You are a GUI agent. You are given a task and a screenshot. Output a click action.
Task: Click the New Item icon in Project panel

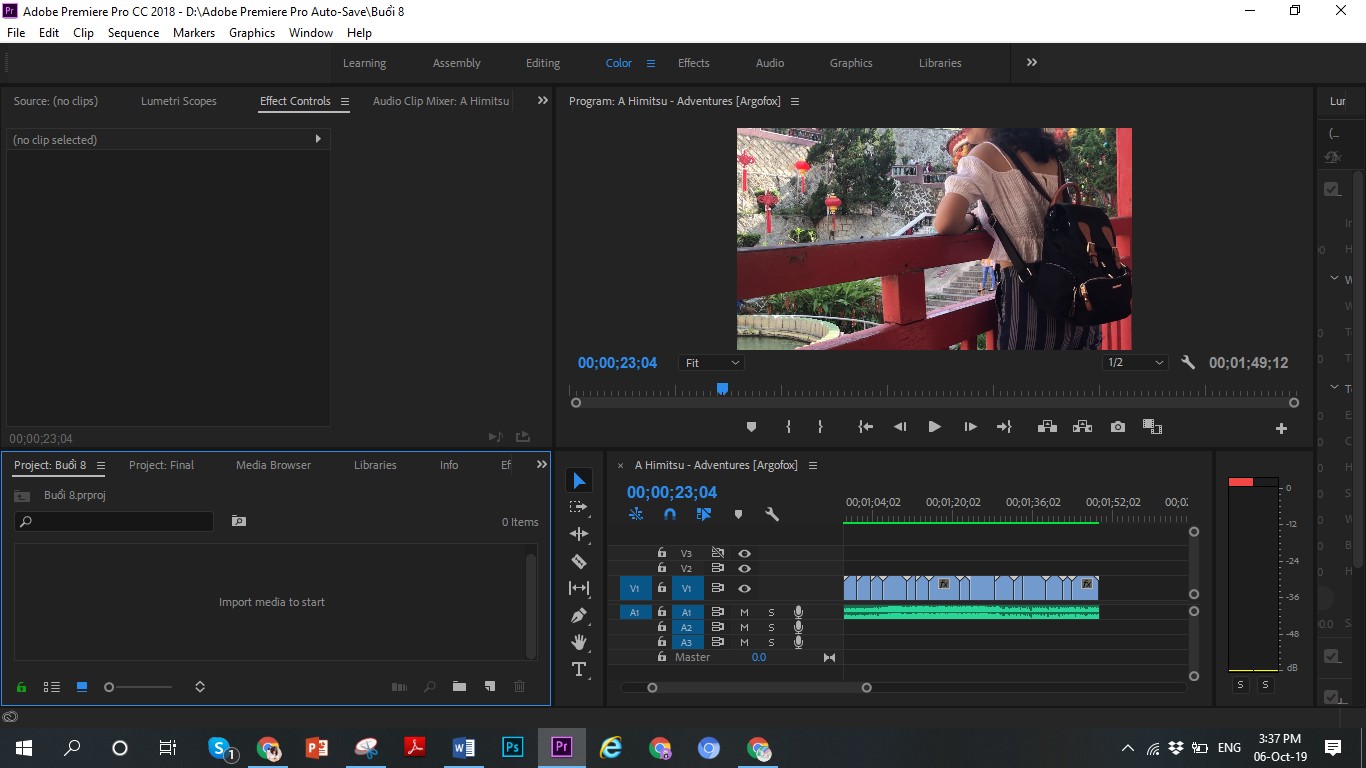(x=490, y=687)
